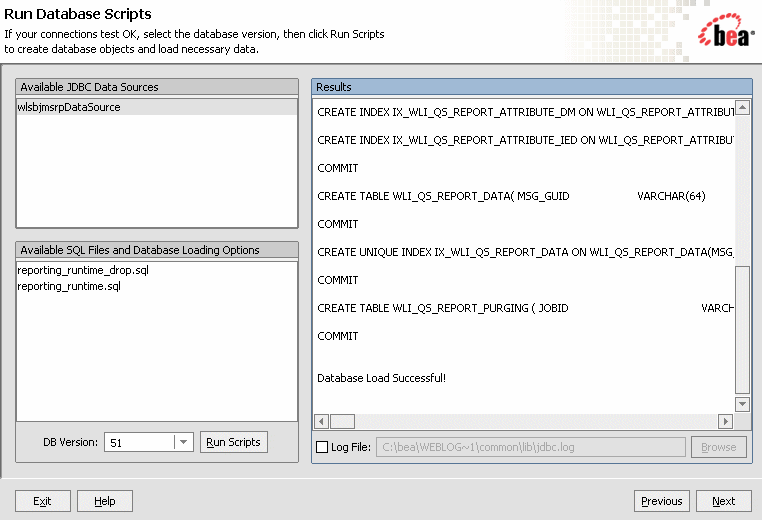The width and height of the screenshot is (762, 520).
Task: Click the CREATE TABLE WLI_QS_REPORT_DATA line
Action: point(511,196)
